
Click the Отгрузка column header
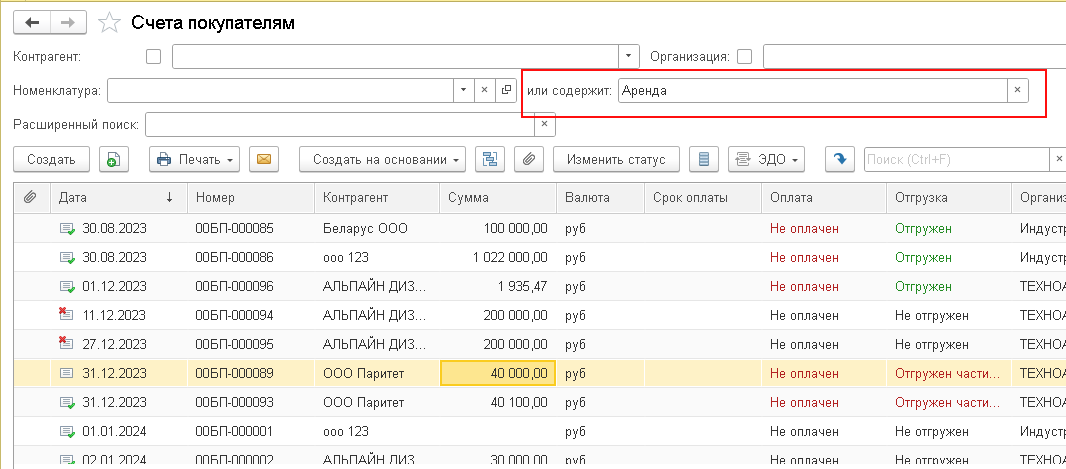[948, 198]
